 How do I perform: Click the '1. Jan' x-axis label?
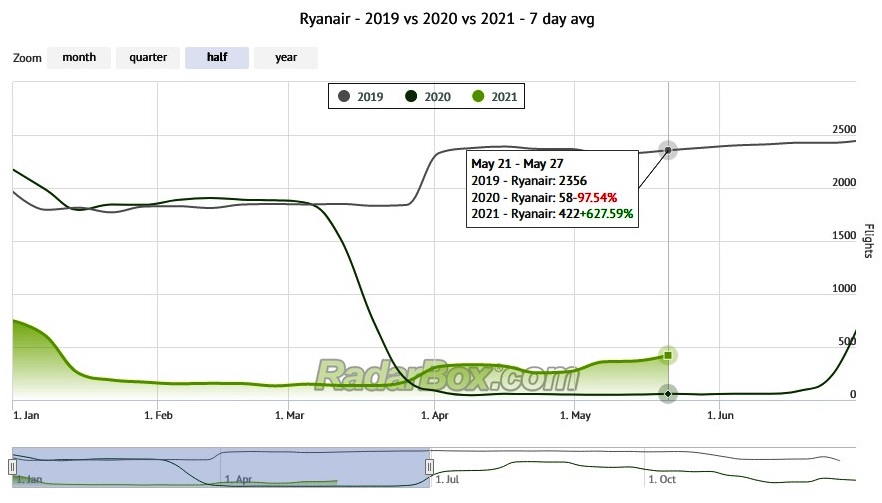[26, 415]
